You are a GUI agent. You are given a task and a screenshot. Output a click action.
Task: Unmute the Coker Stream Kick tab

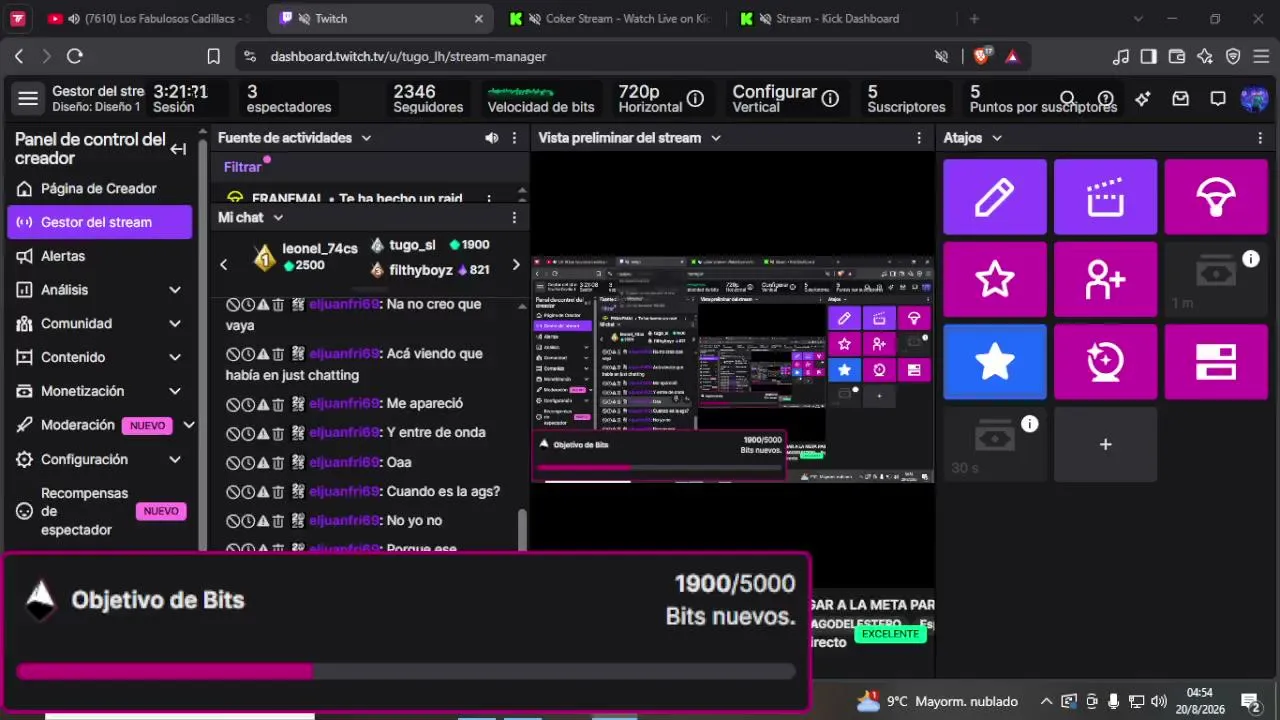pyautogui.click(x=537, y=18)
